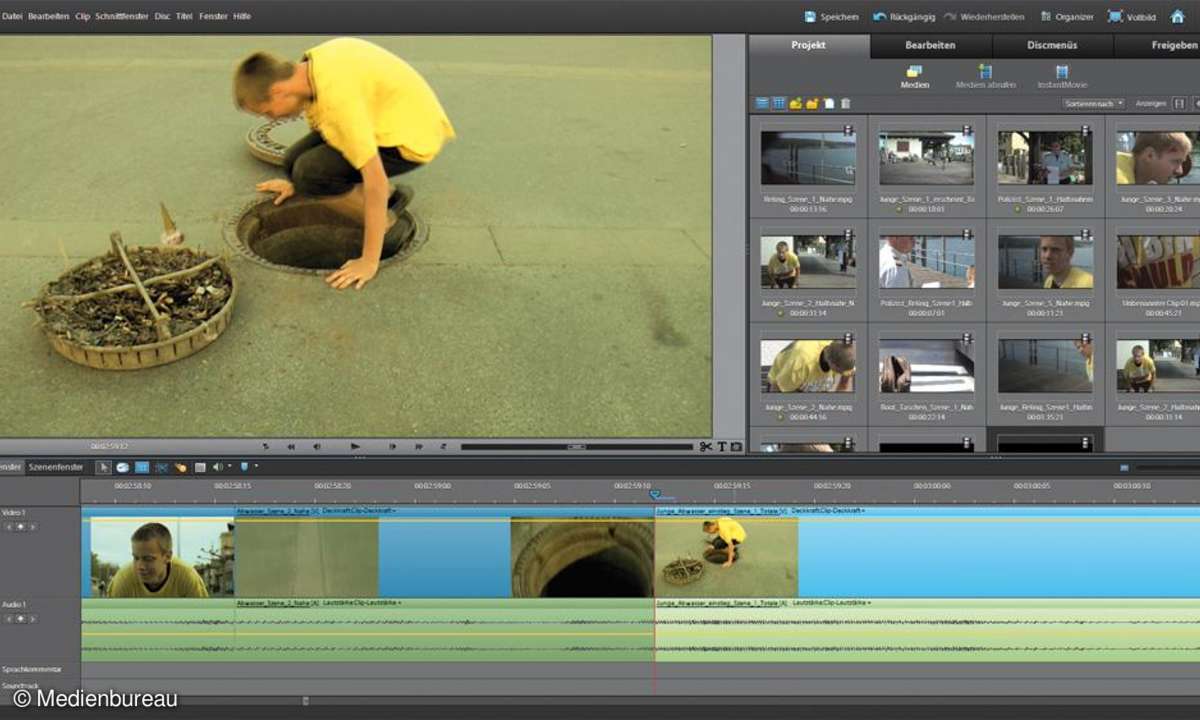Click the grey square icon in timeline toolbar

click(x=200, y=467)
